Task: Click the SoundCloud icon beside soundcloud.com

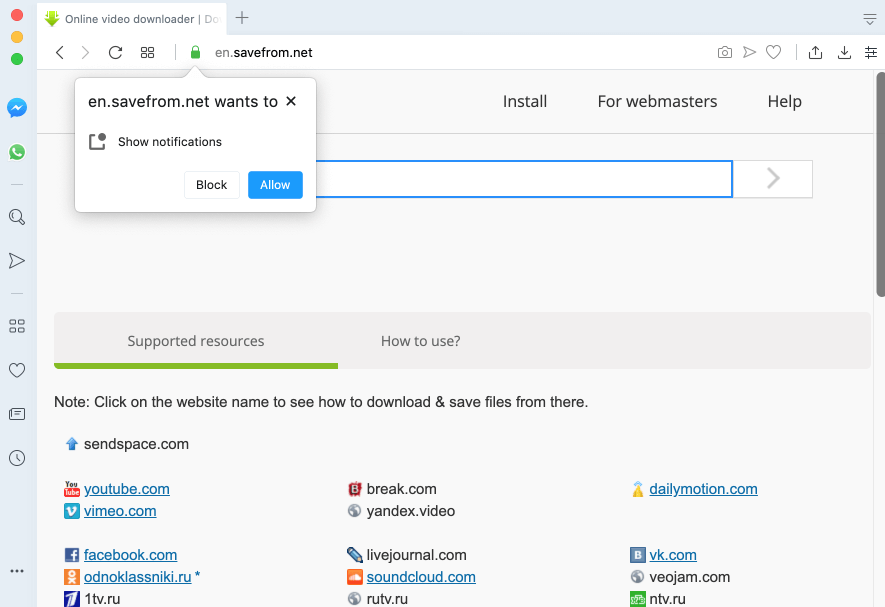Action: [x=354, y=577]
